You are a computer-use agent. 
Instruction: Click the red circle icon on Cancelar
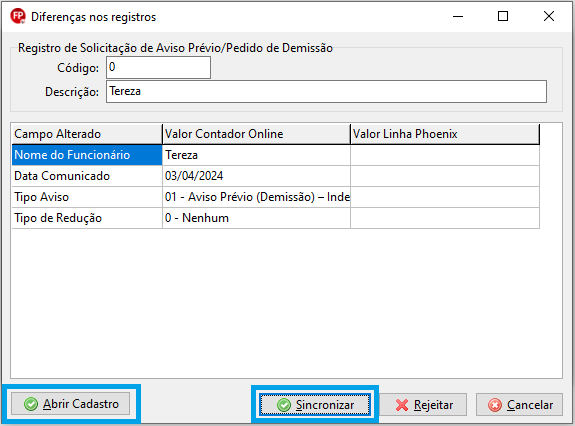pos(495,405)
